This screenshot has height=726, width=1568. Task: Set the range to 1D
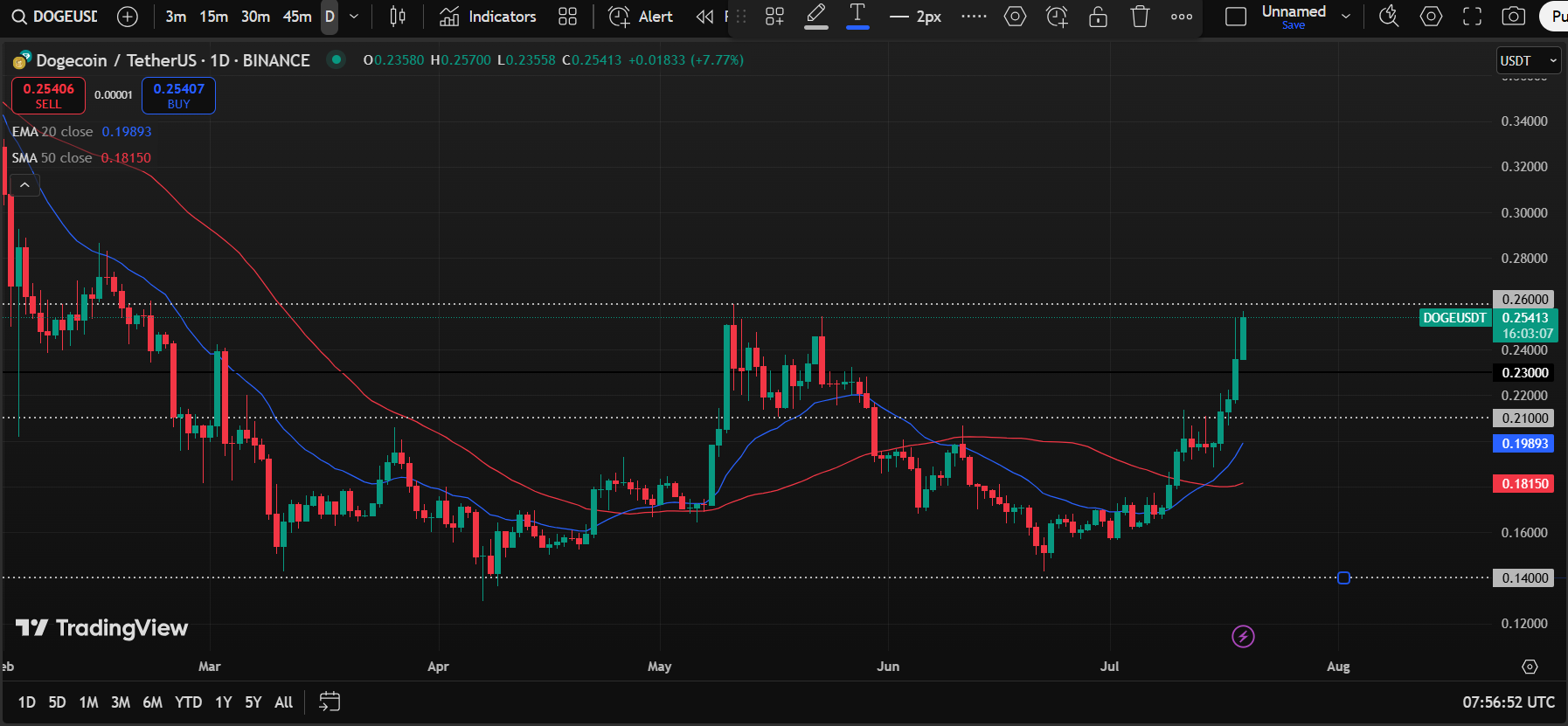[x=27, y=702]
